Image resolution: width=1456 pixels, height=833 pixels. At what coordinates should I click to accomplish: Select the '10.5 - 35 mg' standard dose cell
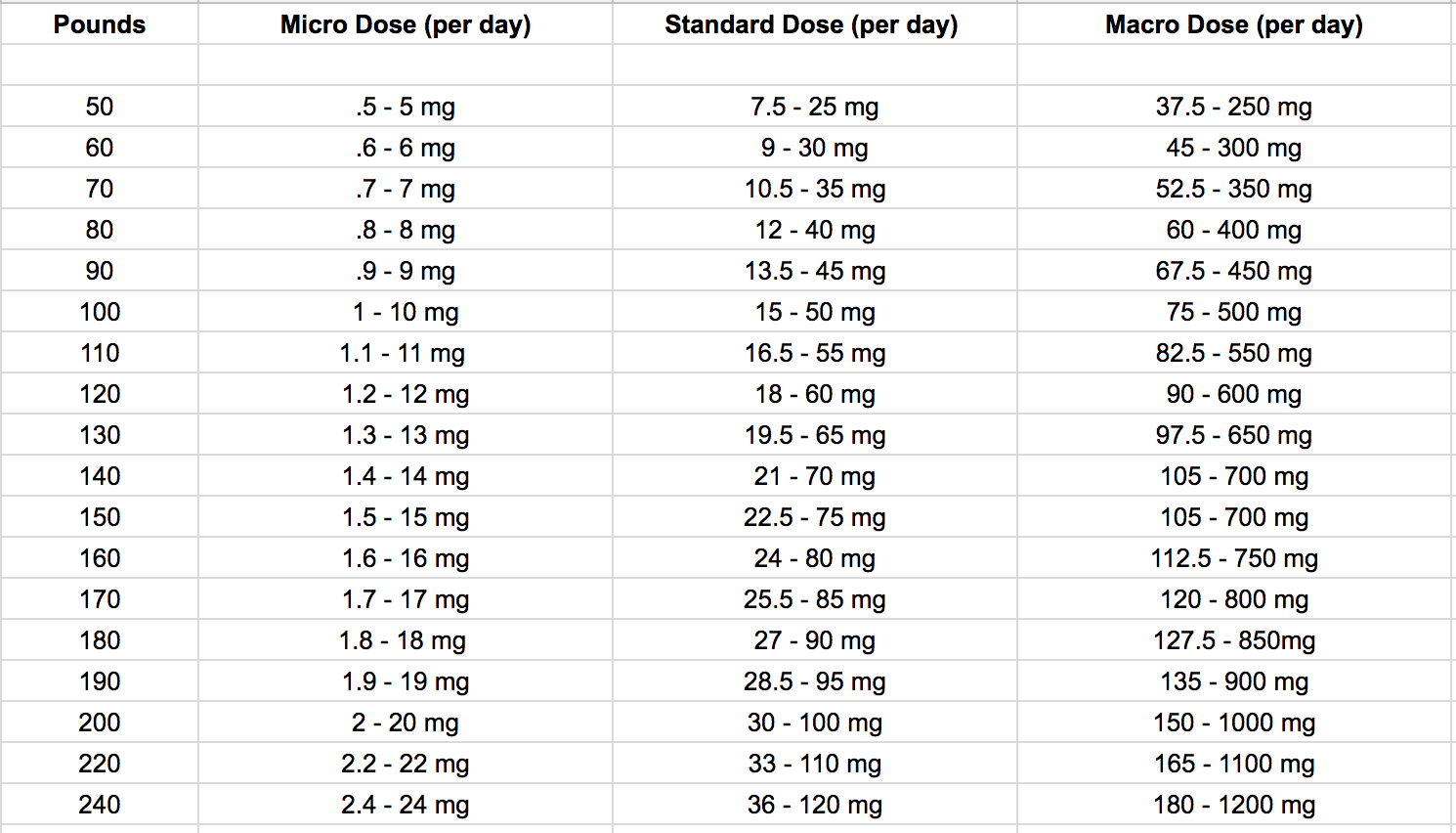(x=815, y=189)
